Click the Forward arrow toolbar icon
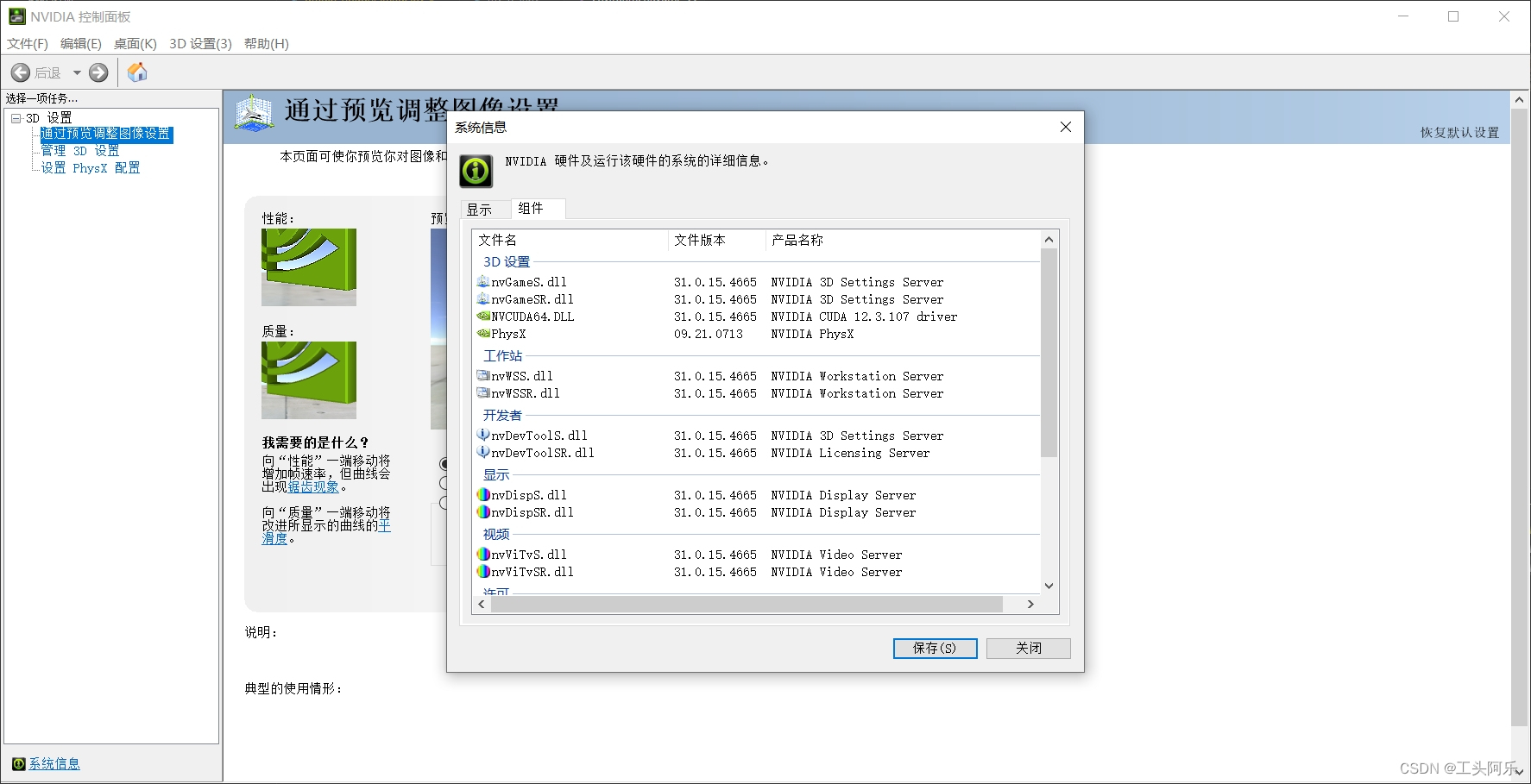The image size is (1531, 784). pos(99,73)
